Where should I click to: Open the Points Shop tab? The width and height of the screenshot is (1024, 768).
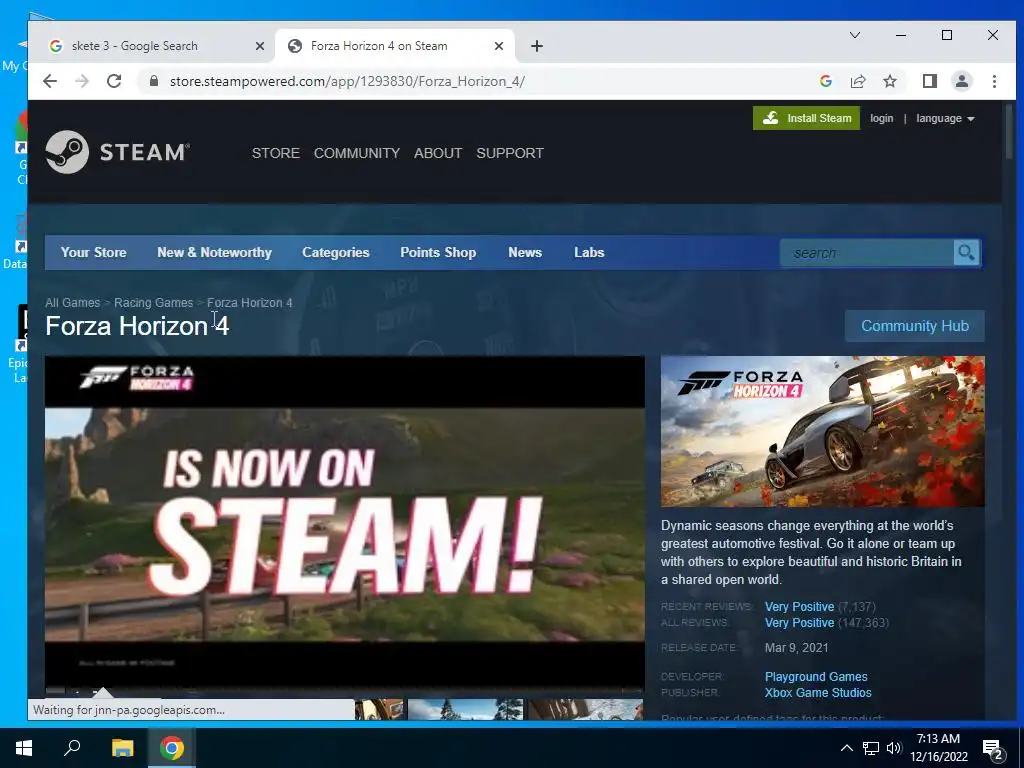tap(438, 252)
